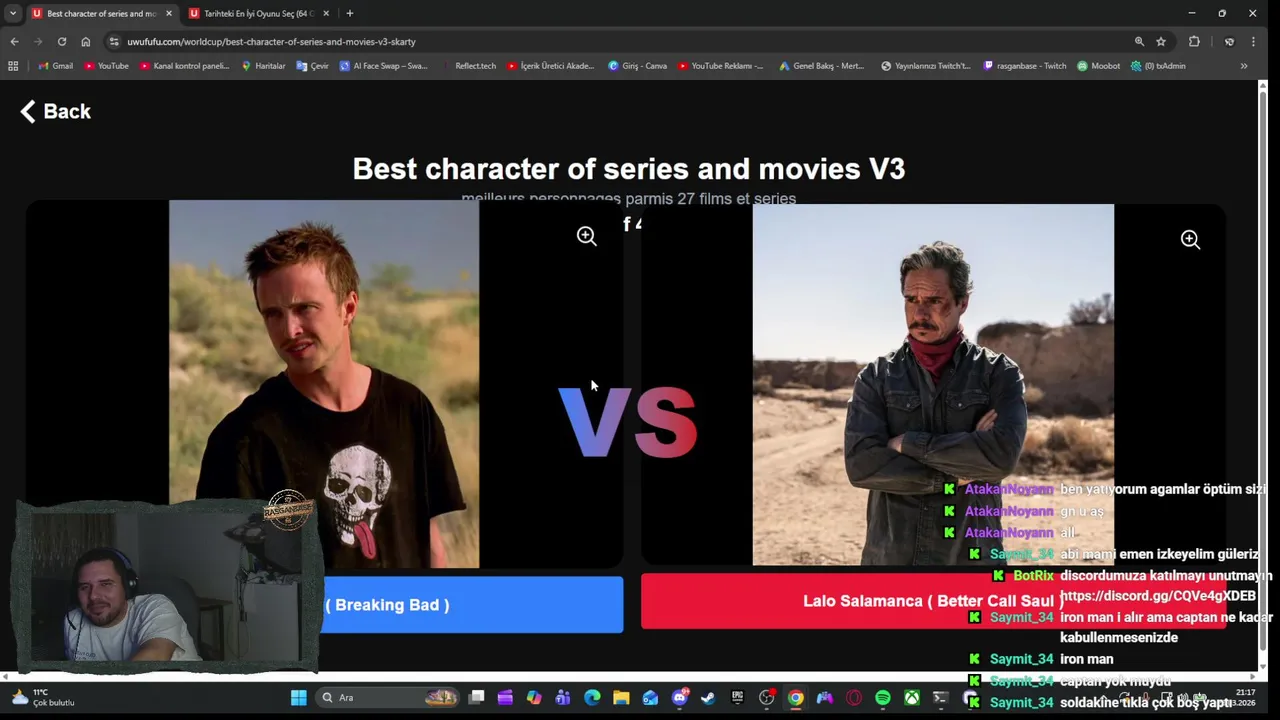The width and height of the screenshot is (1280, 720).
Task: Open the 'YouTube Reklamı' bookmark
Action: [x=720, y=66]
